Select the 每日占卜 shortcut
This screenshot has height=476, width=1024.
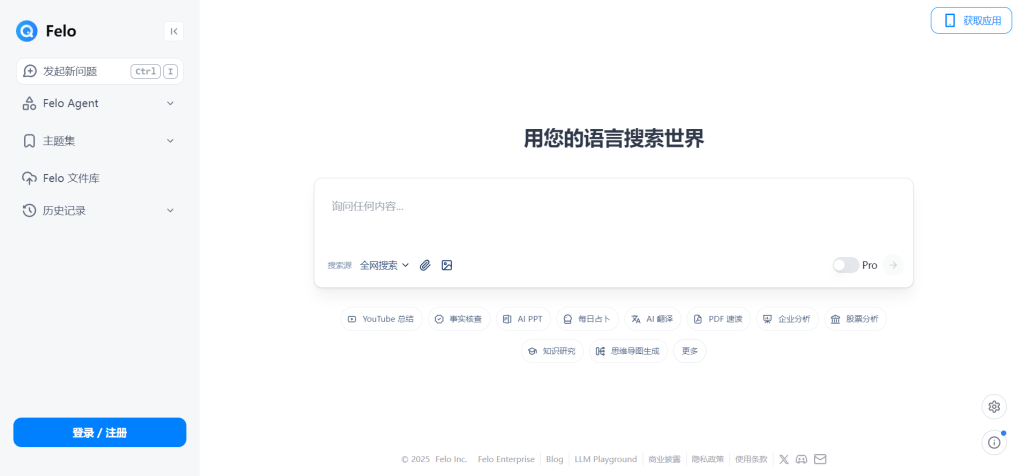pos(588,319)
